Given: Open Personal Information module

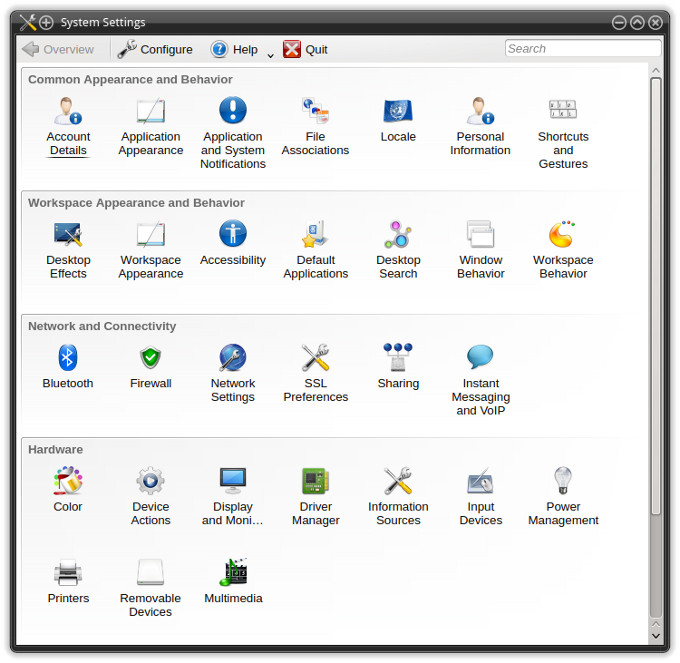Looking at the screenshot, I should click(x=481, y=127).
